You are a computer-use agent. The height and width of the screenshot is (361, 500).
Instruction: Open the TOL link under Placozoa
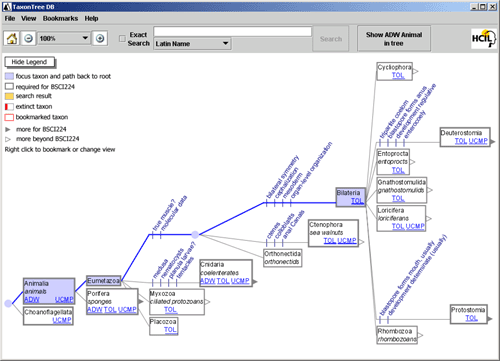[170, 330]
